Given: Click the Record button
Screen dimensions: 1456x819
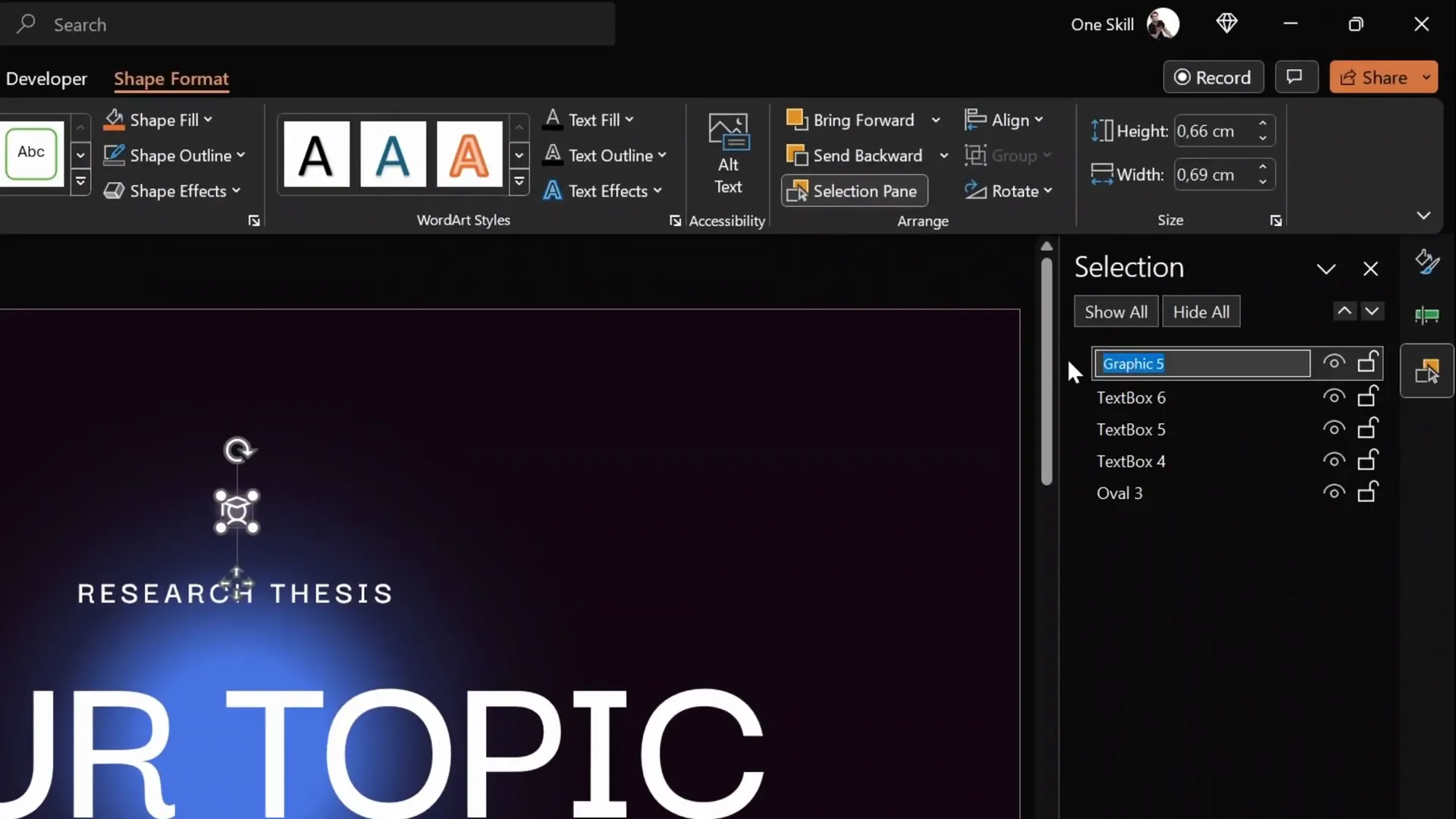Looking at the screenshot, I should 1213,77.
